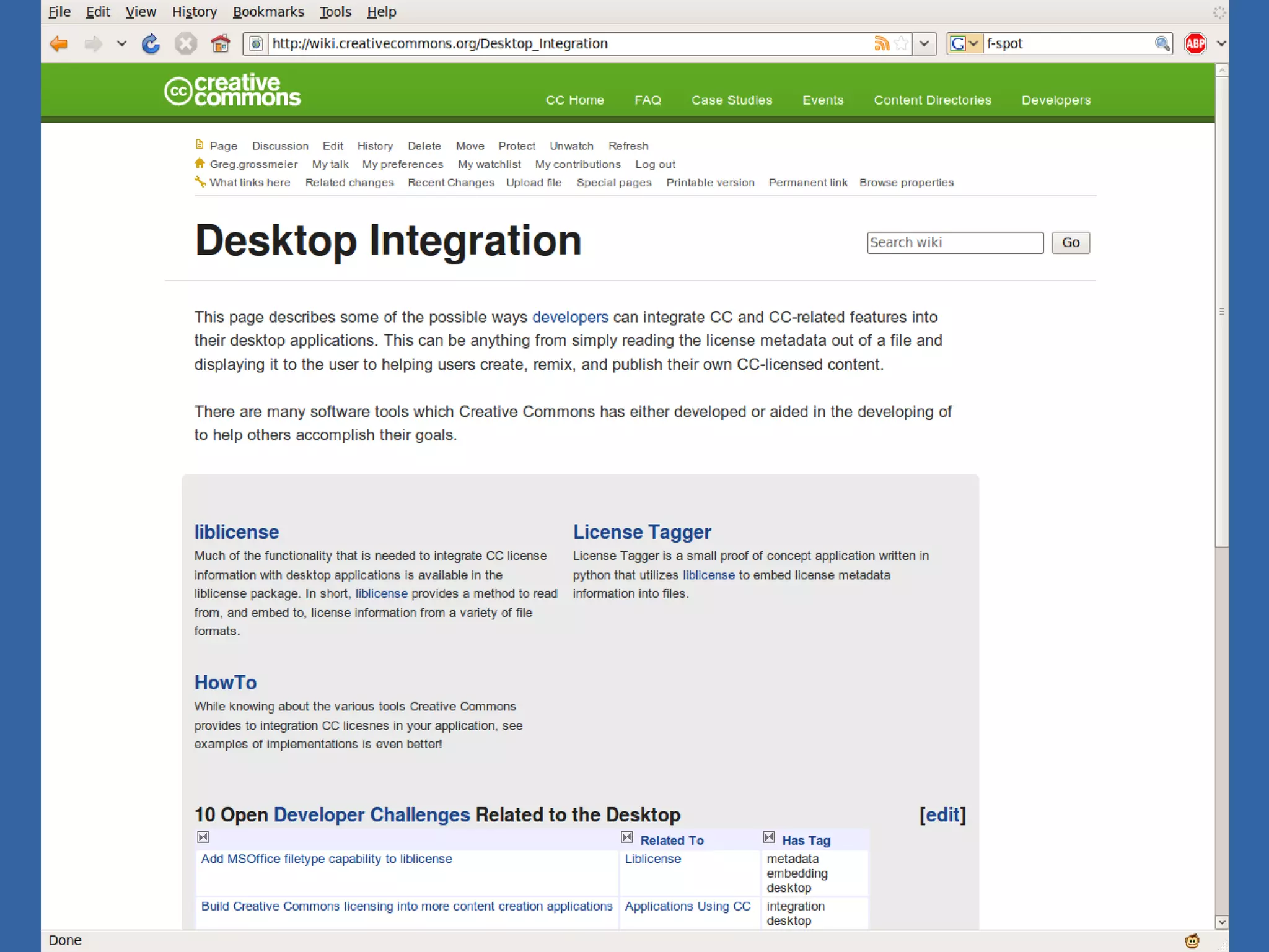Click the RSS feed icon in address bar

pos(881,43)
